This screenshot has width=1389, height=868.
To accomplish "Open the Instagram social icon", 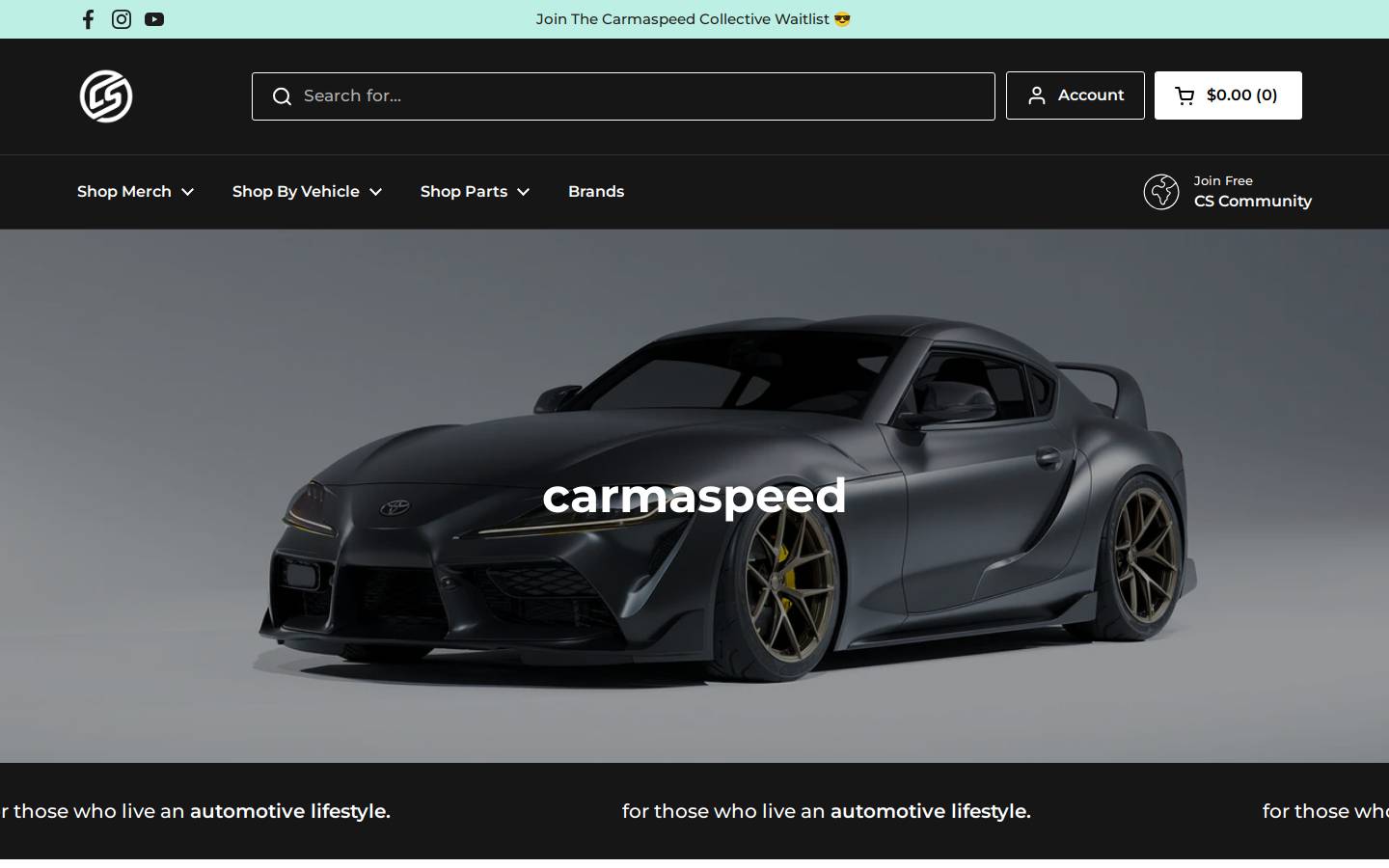I will point(122,19).
